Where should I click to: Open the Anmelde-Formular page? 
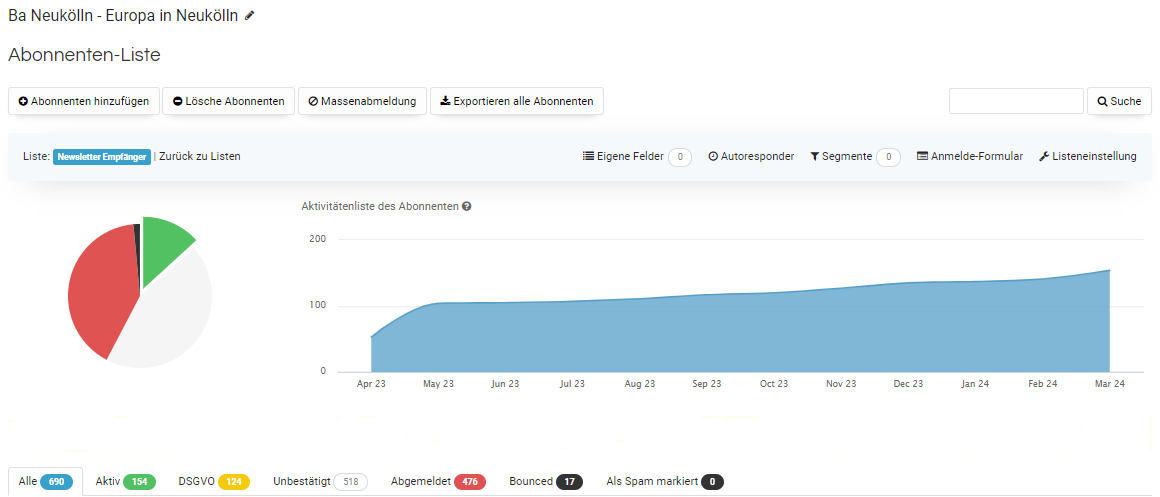coord(969,157)
